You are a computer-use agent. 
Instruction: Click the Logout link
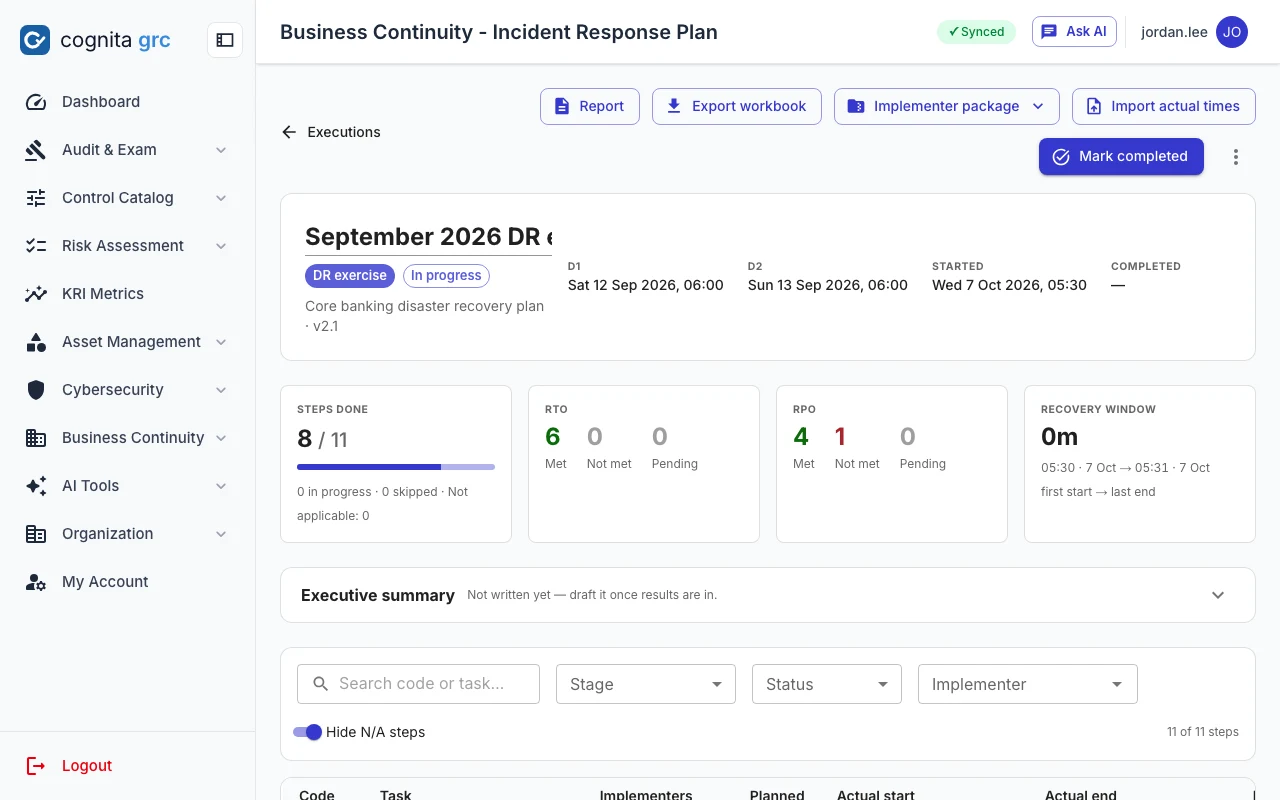click(87, 766)
